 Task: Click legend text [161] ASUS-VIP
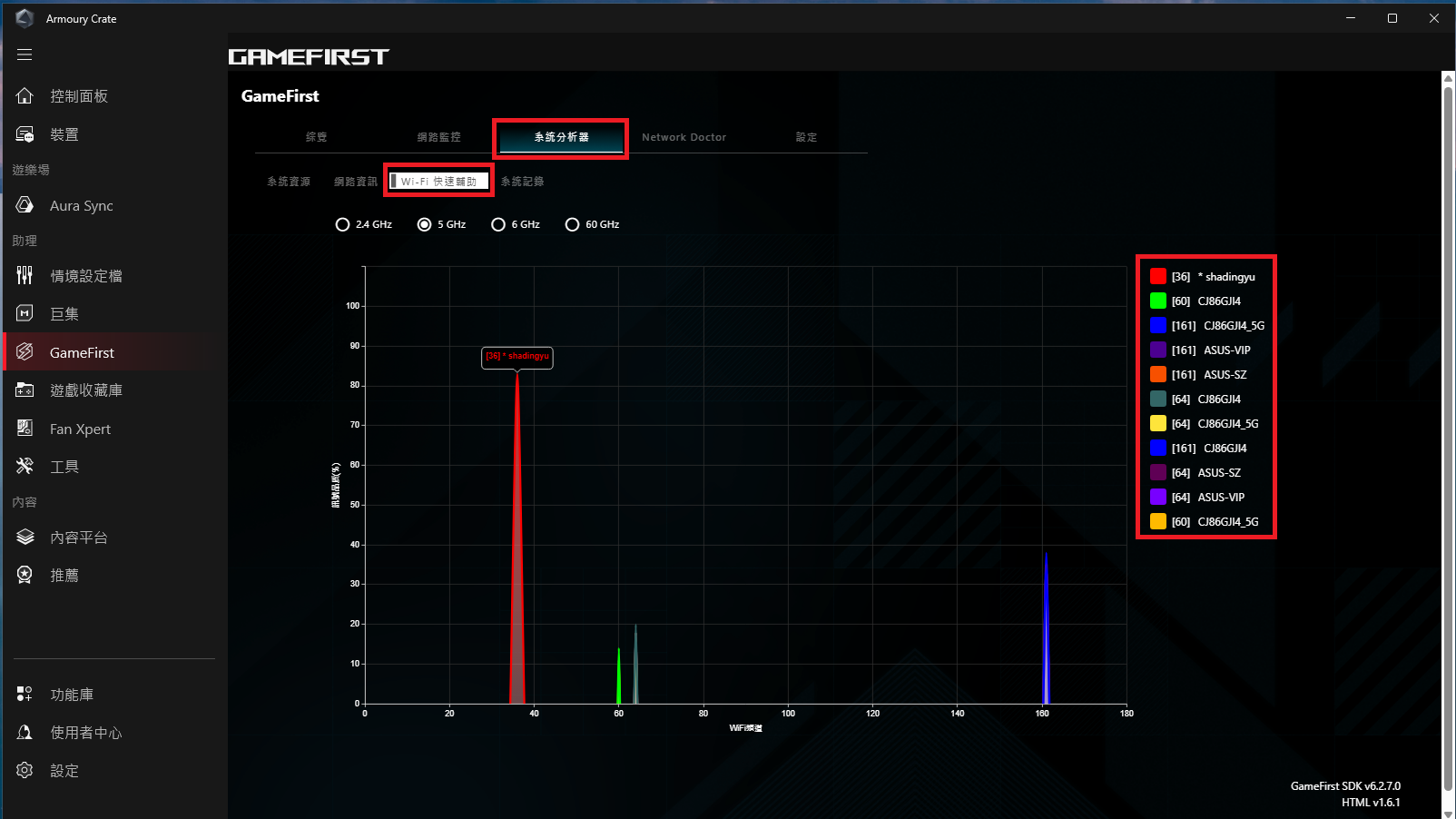tap(1211, 350)
